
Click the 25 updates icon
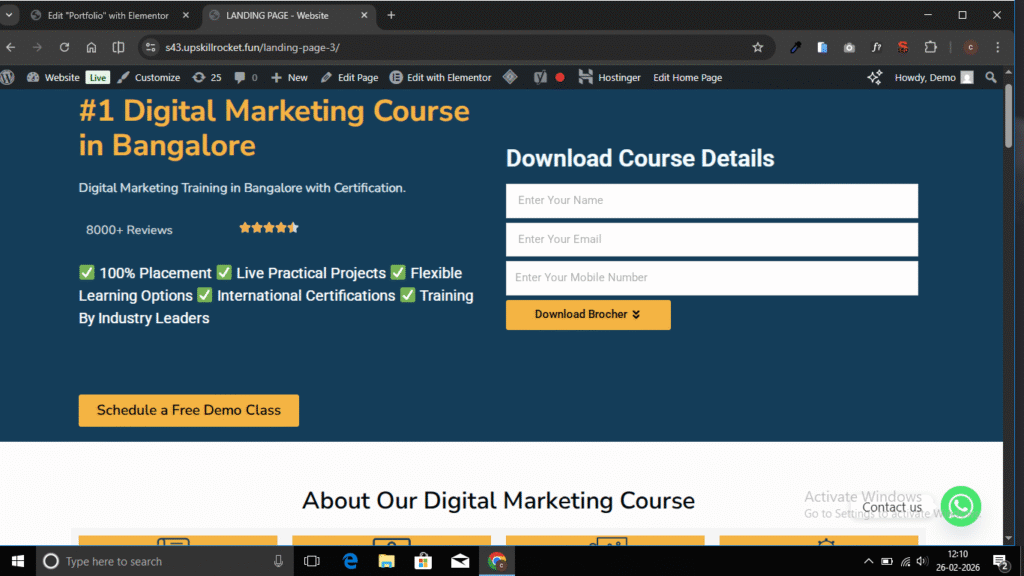[207, 77]
